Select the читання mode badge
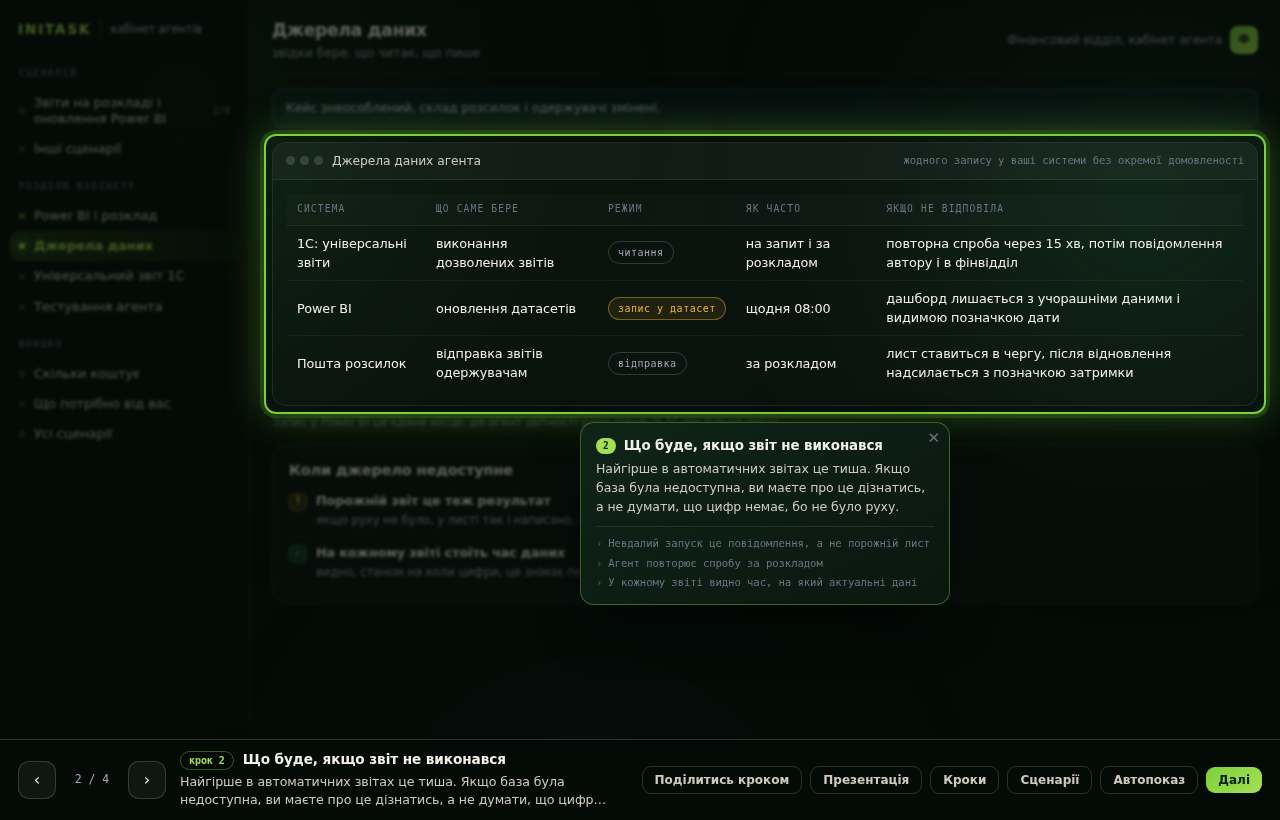 click(641, 253)
